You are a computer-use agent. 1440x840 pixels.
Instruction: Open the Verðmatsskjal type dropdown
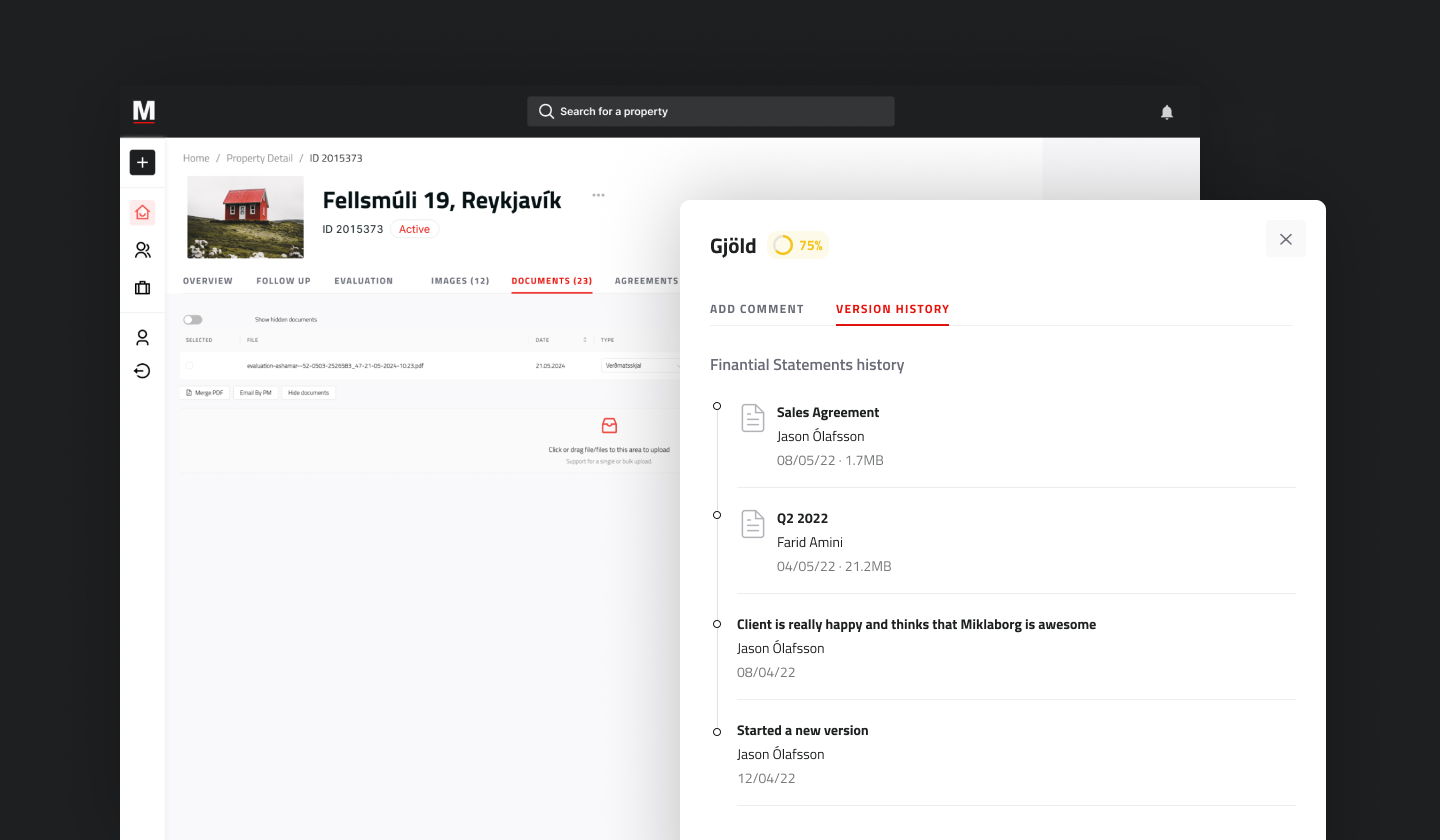pos(641,365)
